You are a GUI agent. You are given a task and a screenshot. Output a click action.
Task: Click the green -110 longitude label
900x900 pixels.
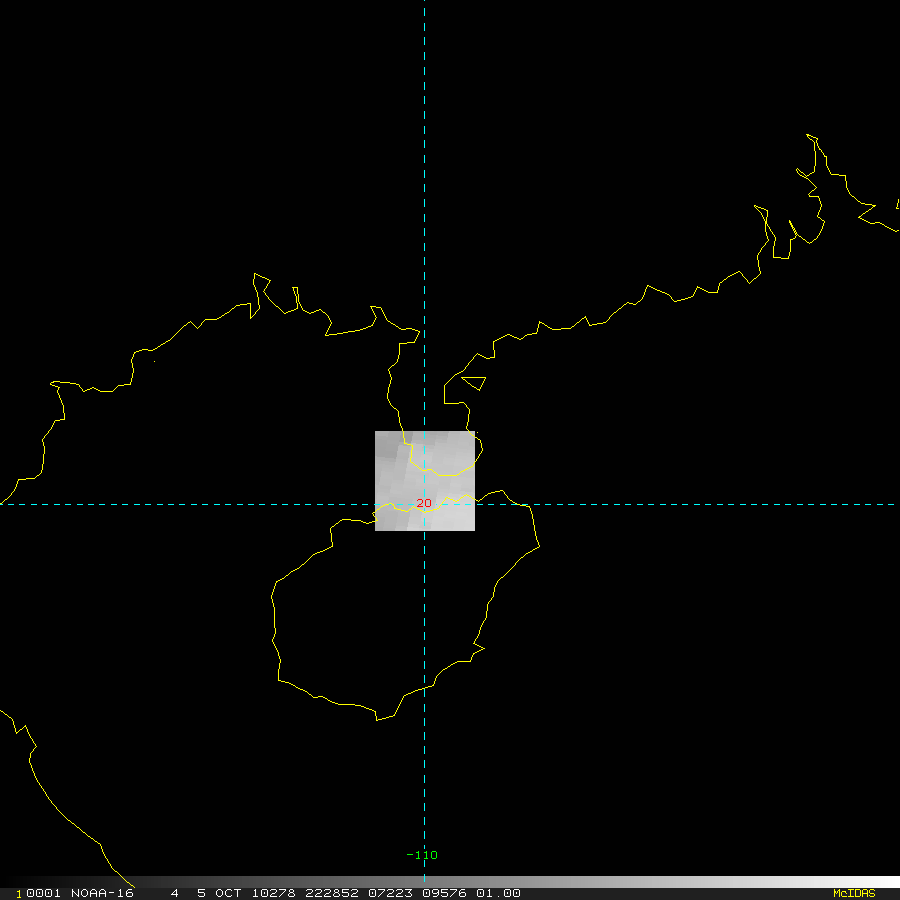[422, 855]
